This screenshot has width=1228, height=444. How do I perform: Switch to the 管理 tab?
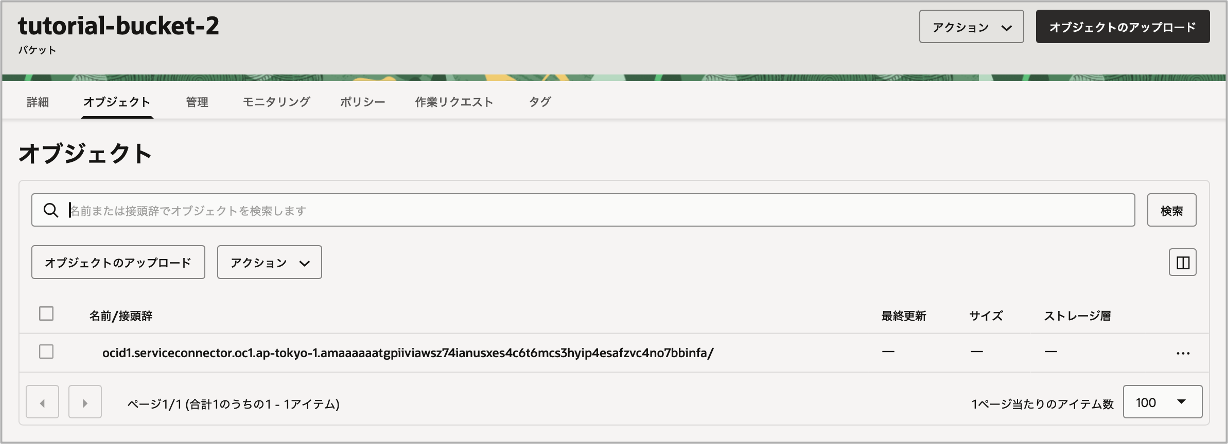[x=197, y=102]
